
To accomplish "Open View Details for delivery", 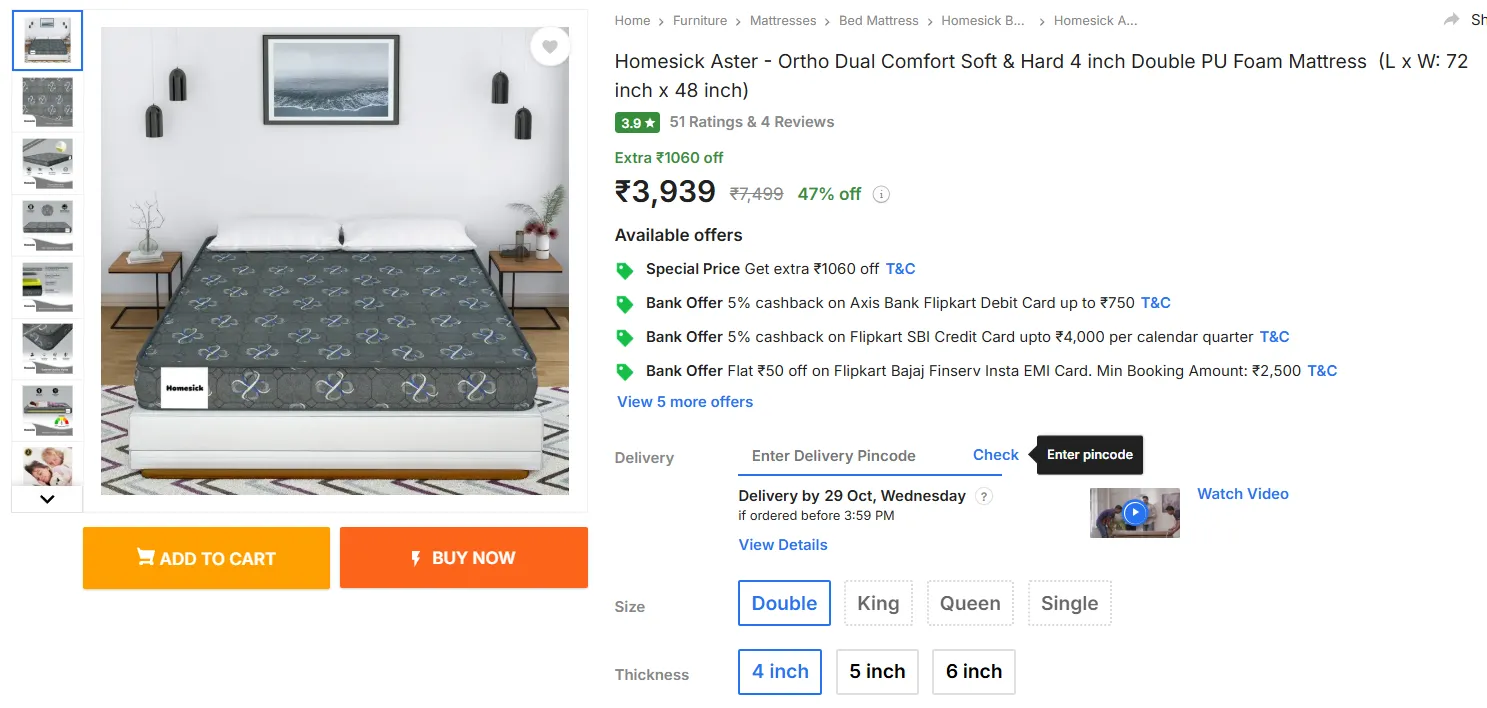I will pos(783,545).
